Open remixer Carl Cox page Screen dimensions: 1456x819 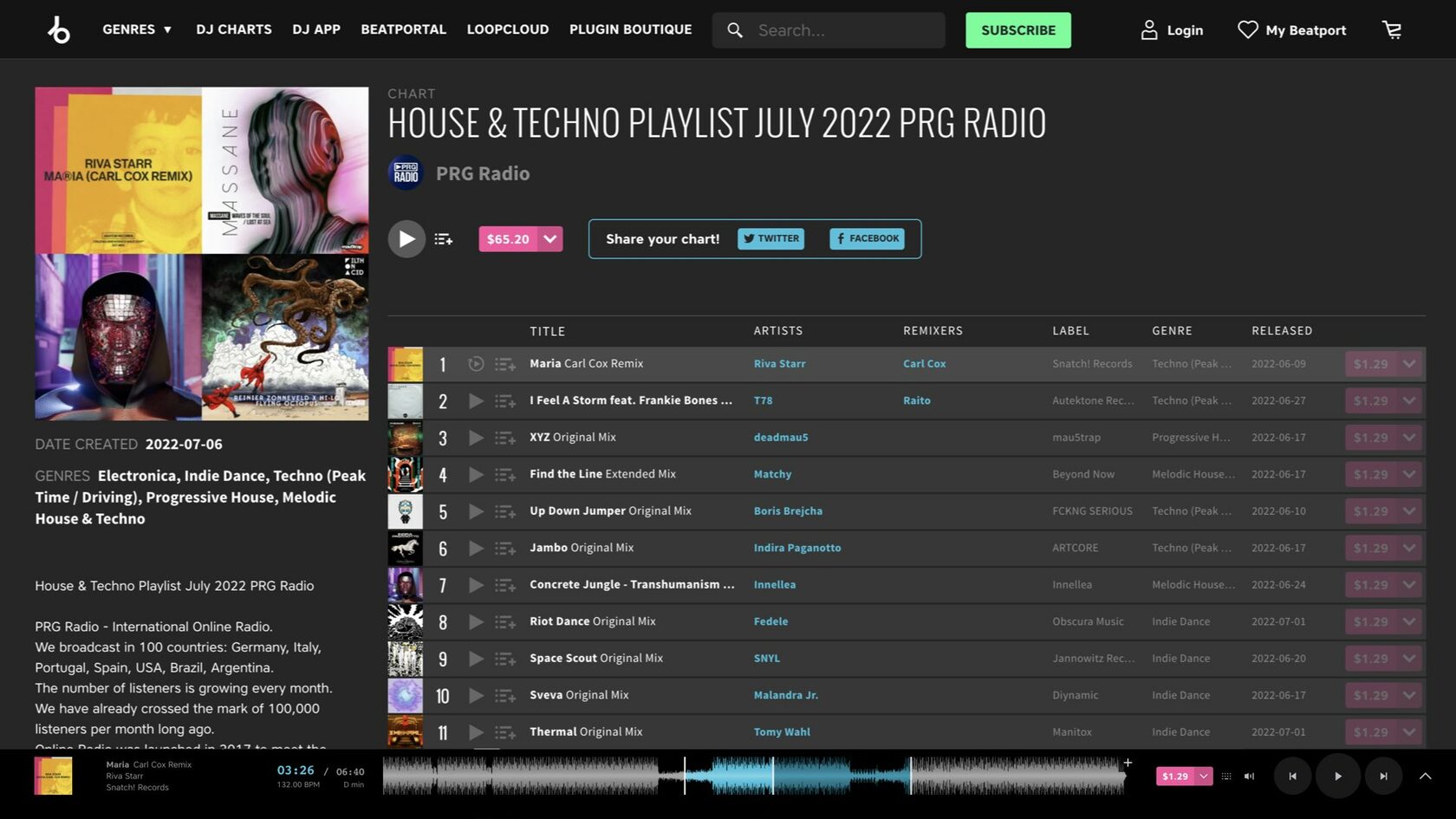(x=925, y=364)
